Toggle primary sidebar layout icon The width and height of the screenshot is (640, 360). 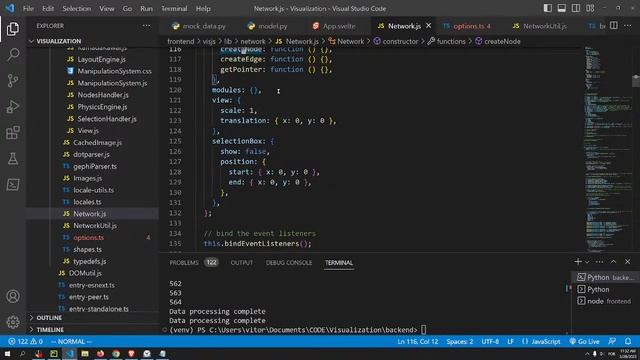[x=548, y=8]
